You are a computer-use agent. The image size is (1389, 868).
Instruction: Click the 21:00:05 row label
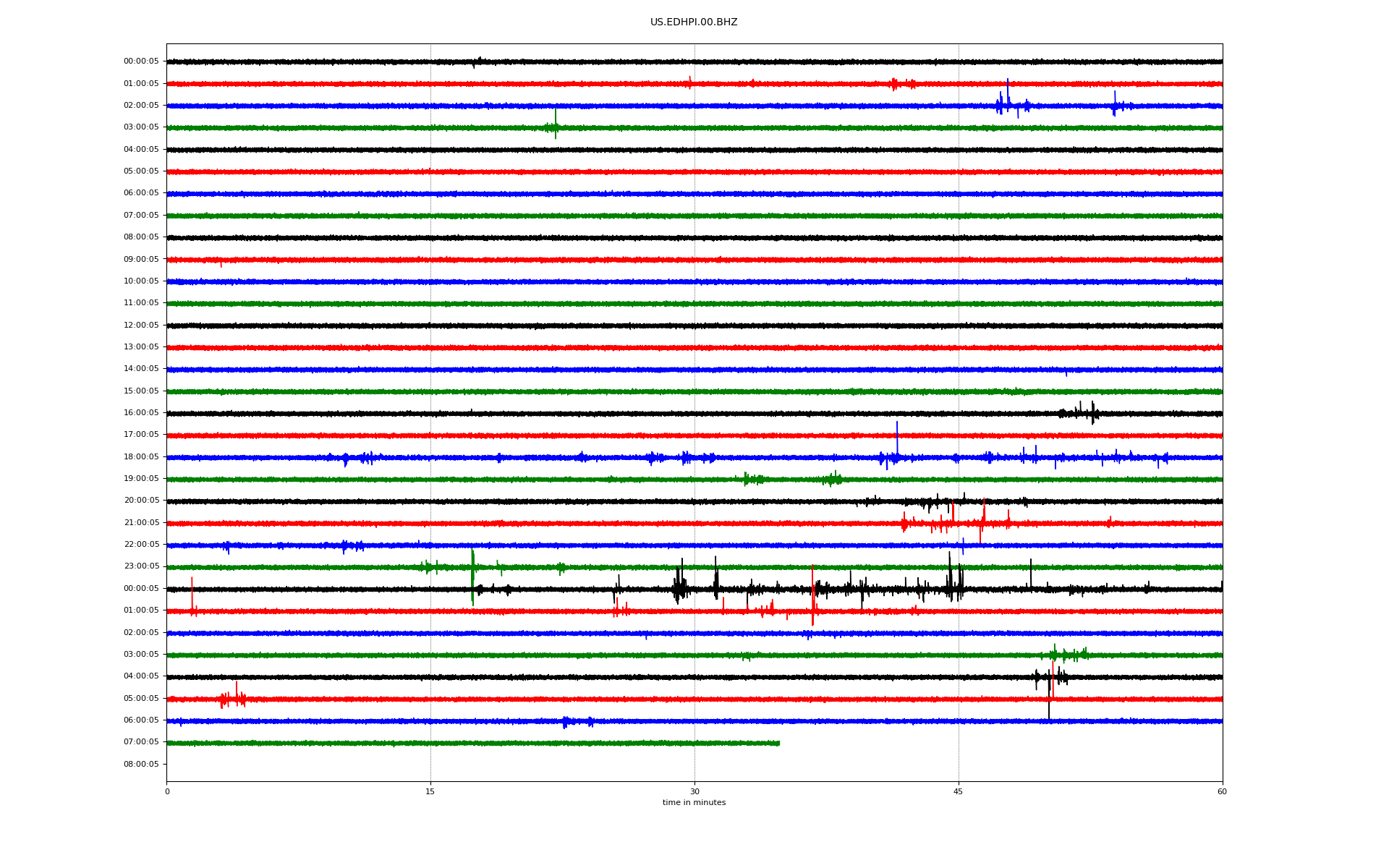coord(141,523)
